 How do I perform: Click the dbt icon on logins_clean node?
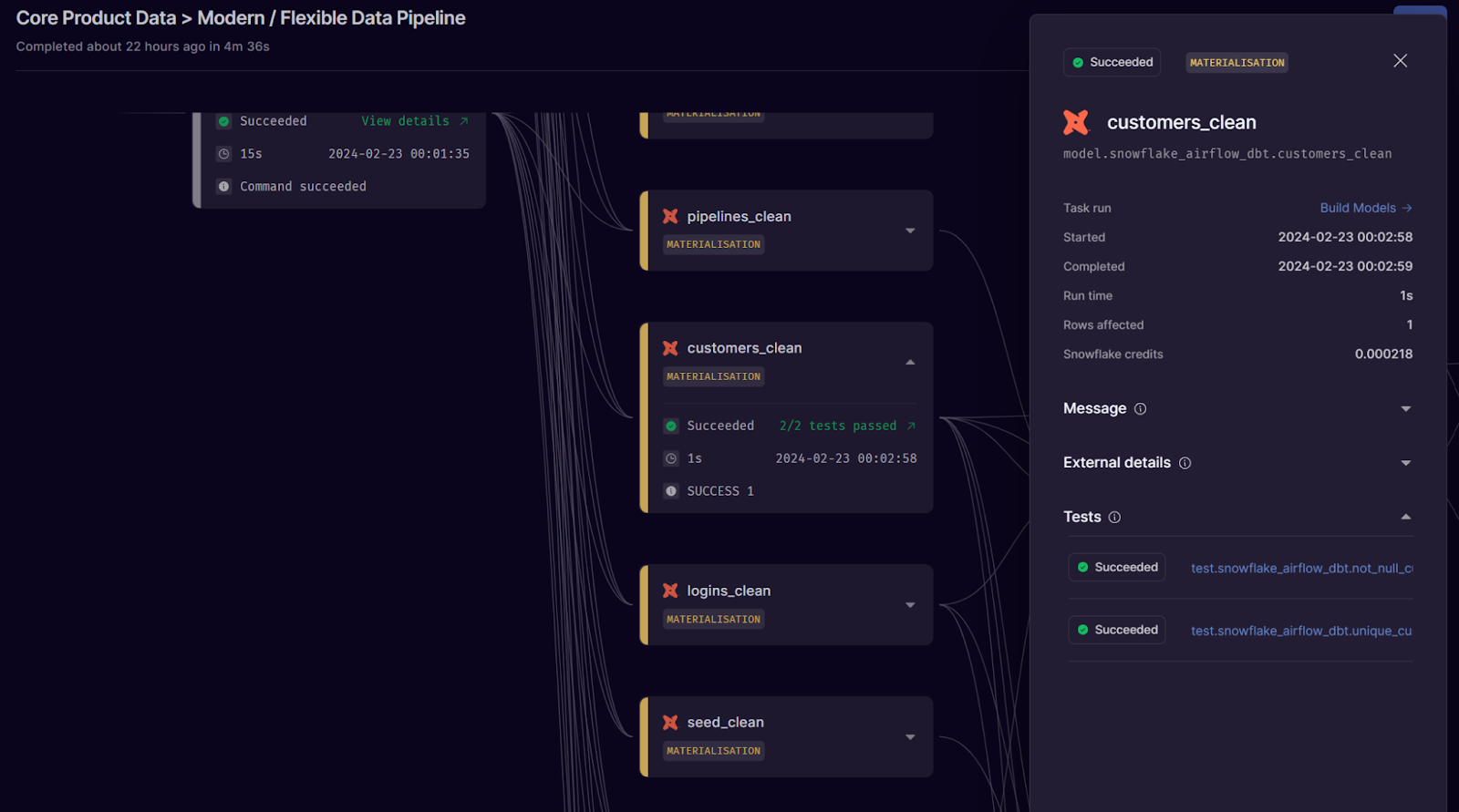pos(670,591)
